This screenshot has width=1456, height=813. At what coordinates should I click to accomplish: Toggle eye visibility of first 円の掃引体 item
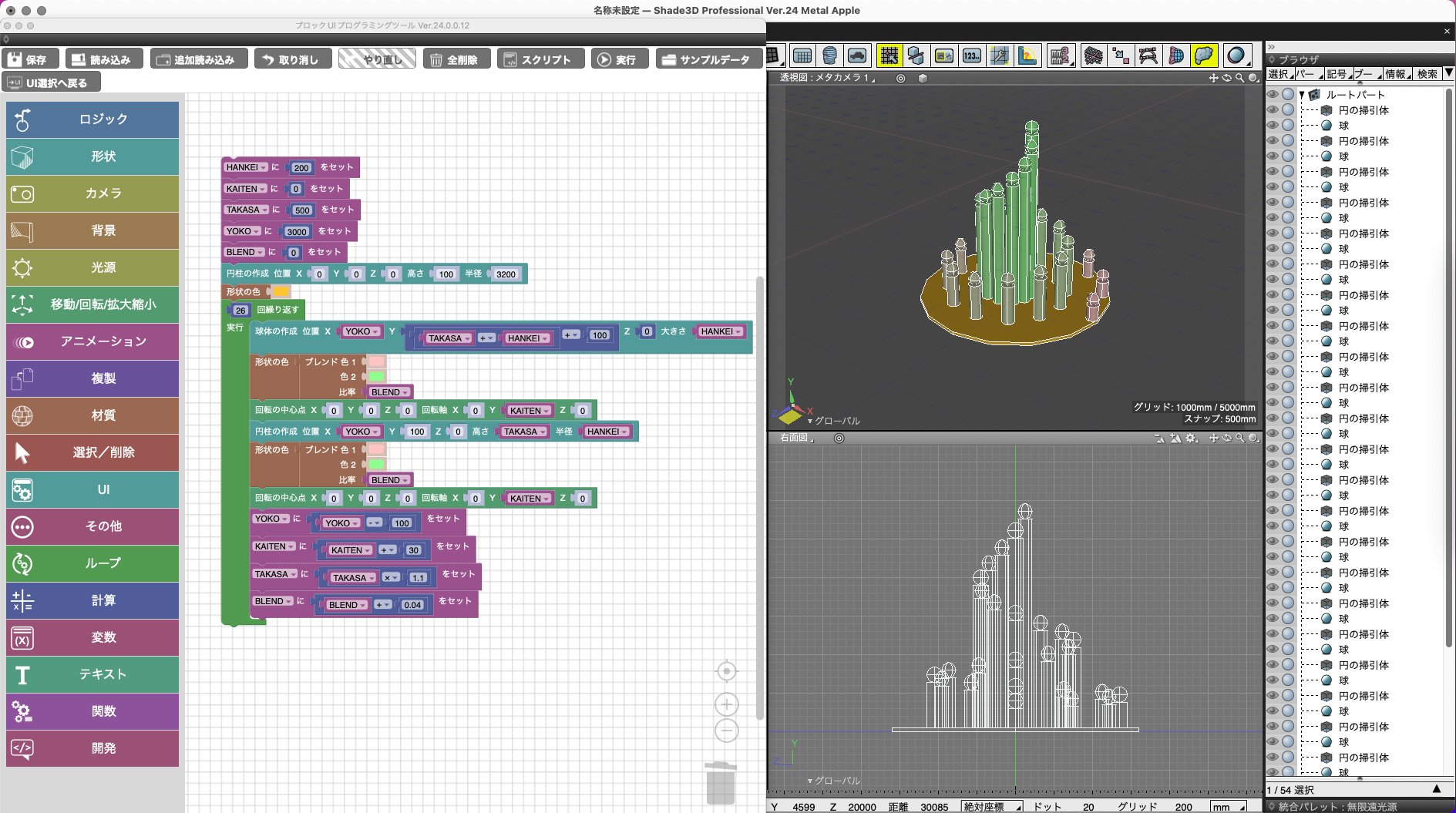tap(1273, 110)
